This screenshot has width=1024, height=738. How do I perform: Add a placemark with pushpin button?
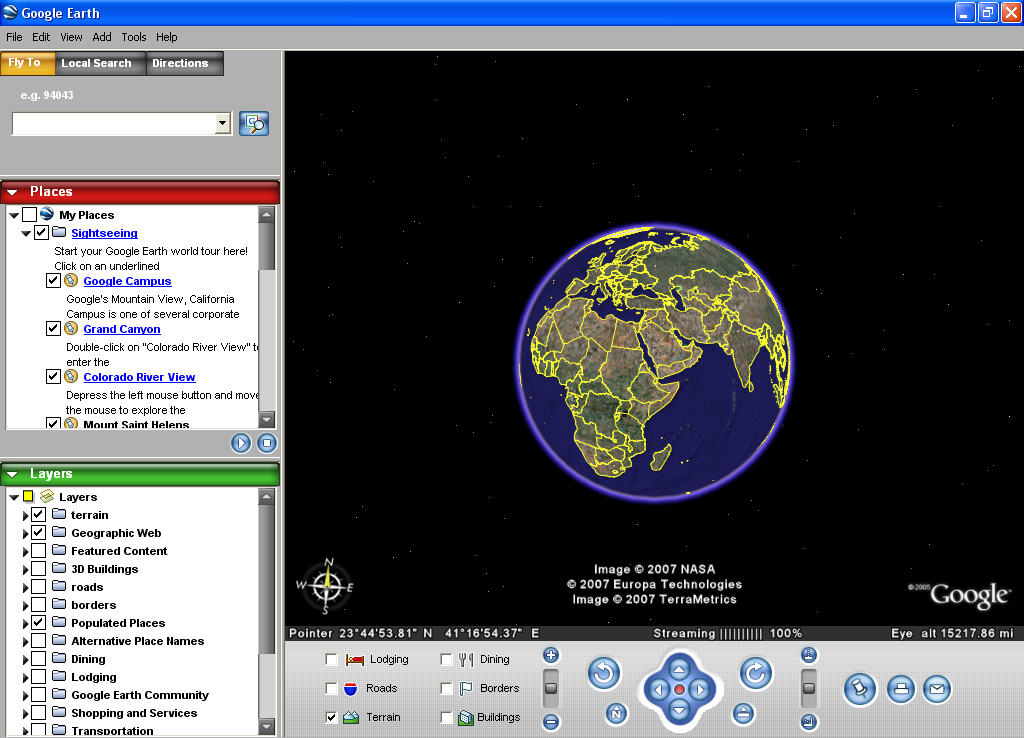[859, 689]
